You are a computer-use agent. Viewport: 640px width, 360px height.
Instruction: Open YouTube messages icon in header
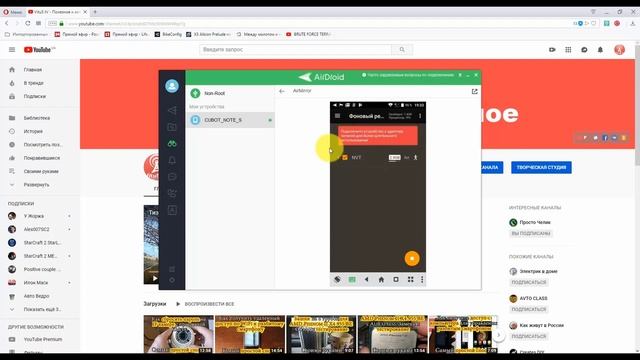coord(584,50)
